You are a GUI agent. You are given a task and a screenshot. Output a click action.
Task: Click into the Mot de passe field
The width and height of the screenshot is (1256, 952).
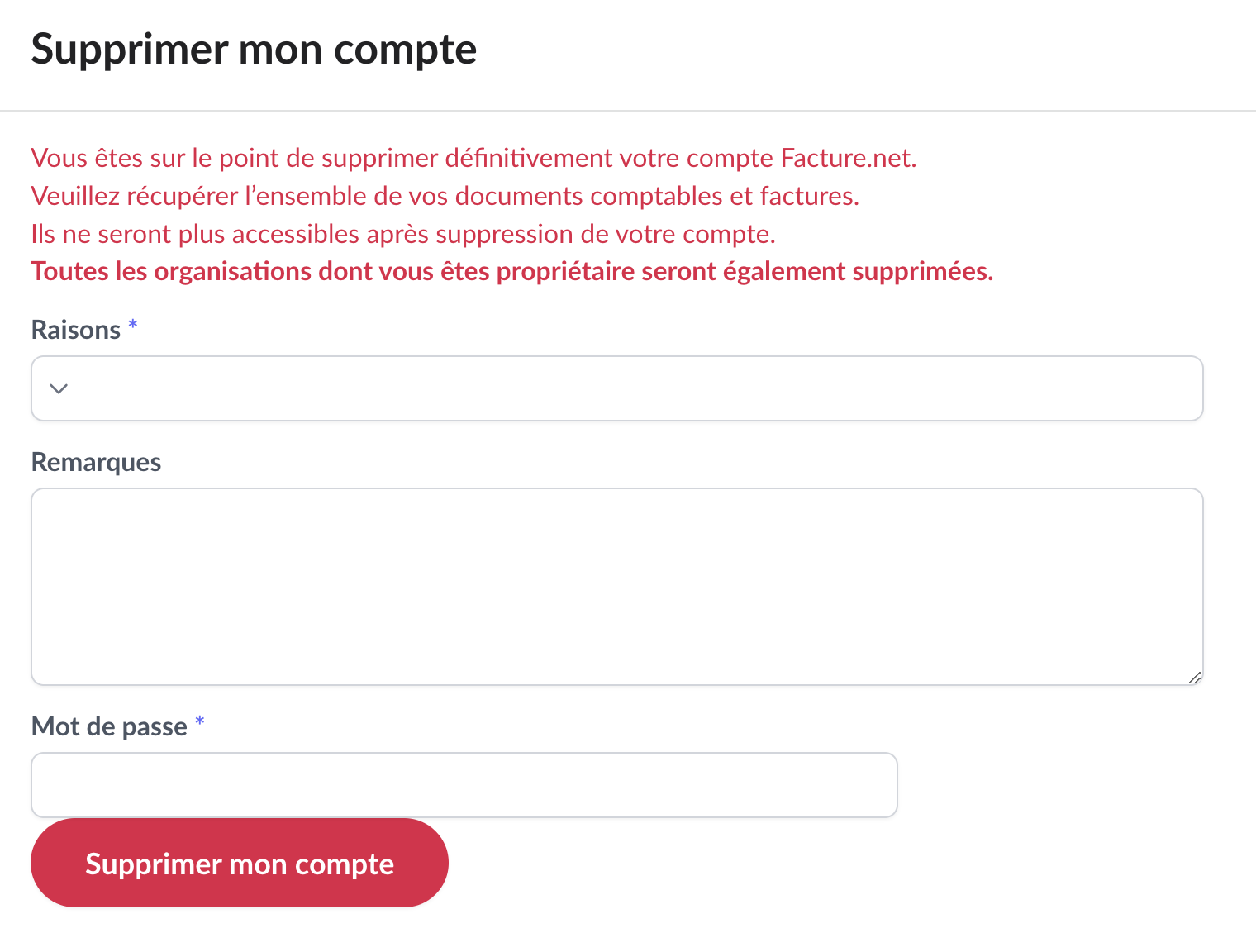pyautogui.click(x=464, y=785)
